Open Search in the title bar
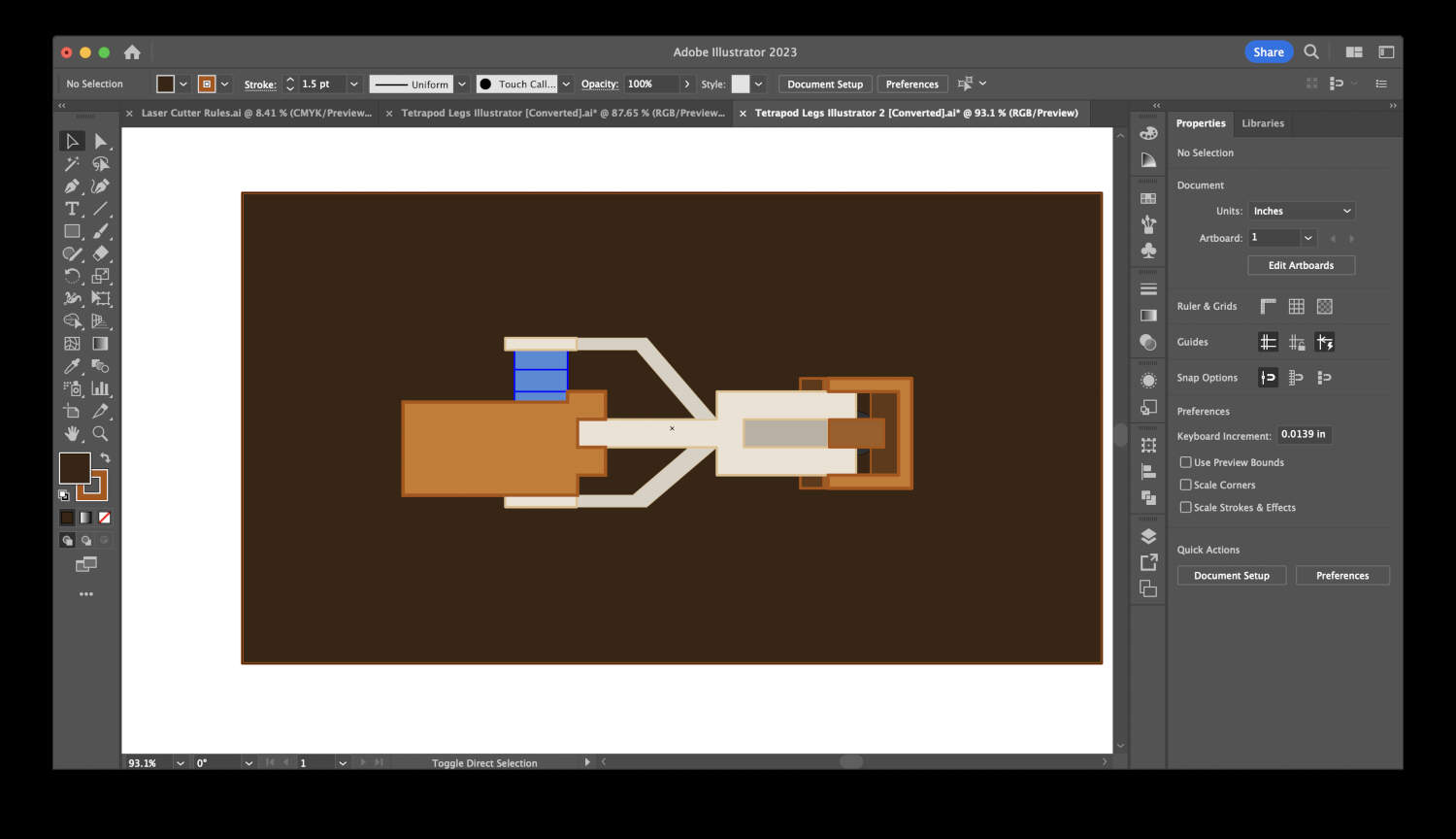Screen dimensions: 1456x839 point(1311,51)
